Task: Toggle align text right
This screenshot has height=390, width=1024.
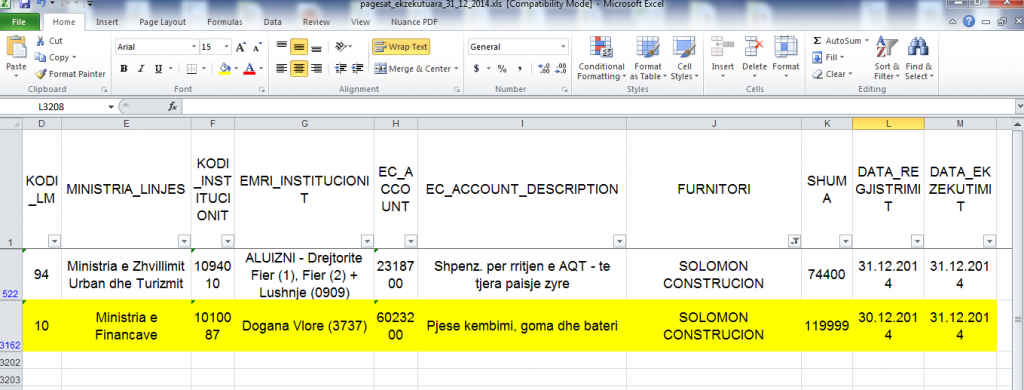Action: pos(316,69)
